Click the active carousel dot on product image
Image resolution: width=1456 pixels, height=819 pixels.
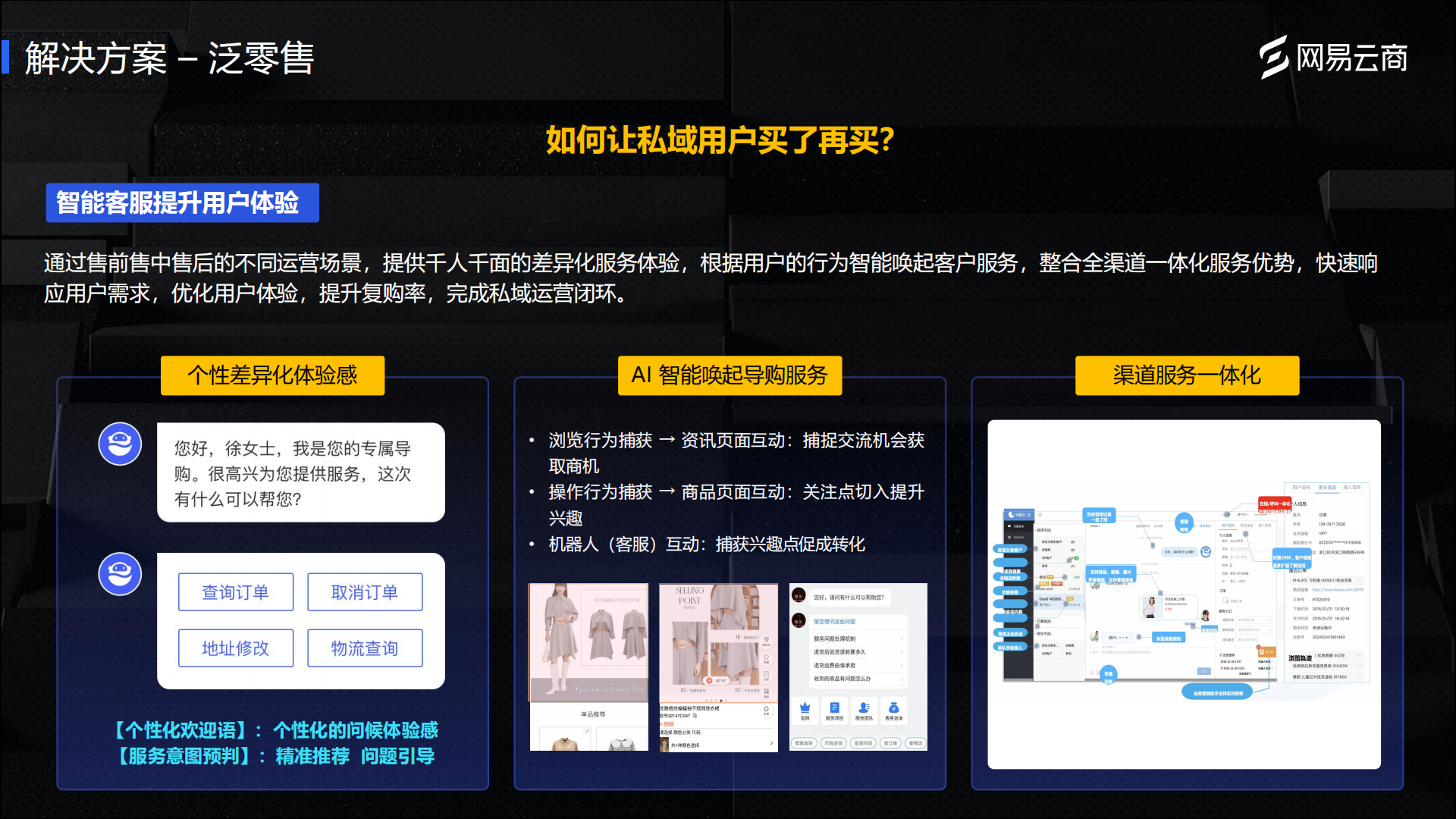tap(721, 701)
